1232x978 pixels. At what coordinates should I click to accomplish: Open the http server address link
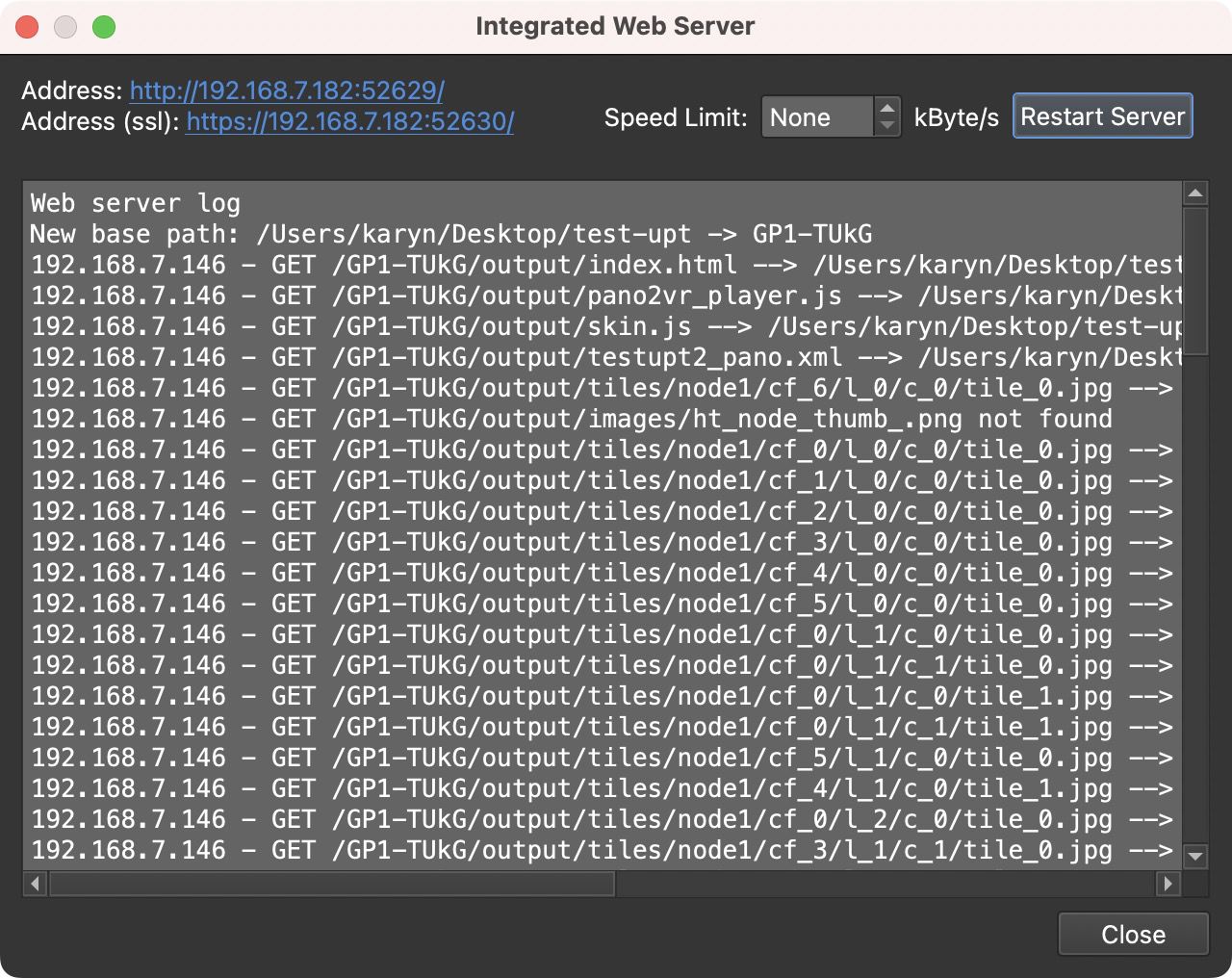pos(285,90)
